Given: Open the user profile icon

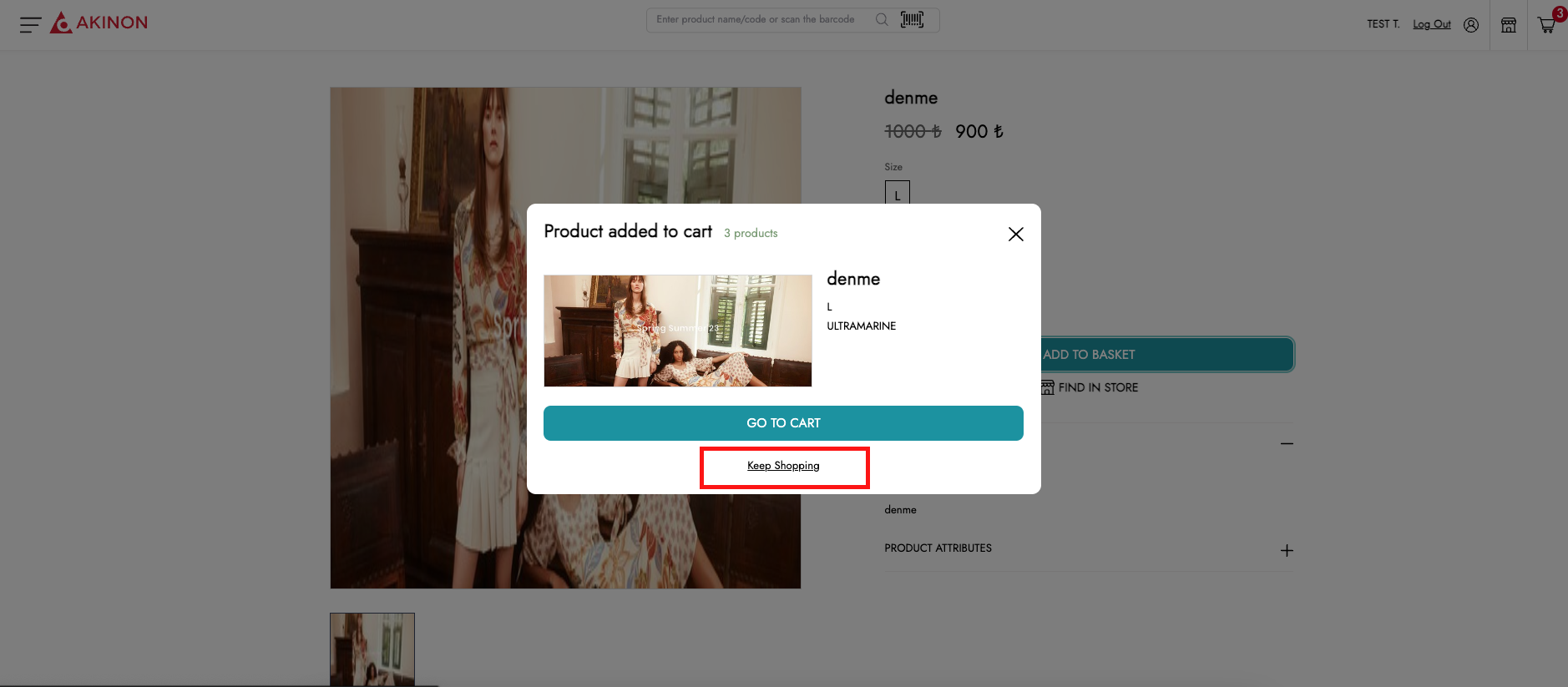Looking at the screenshot, I should [1471, 25].
